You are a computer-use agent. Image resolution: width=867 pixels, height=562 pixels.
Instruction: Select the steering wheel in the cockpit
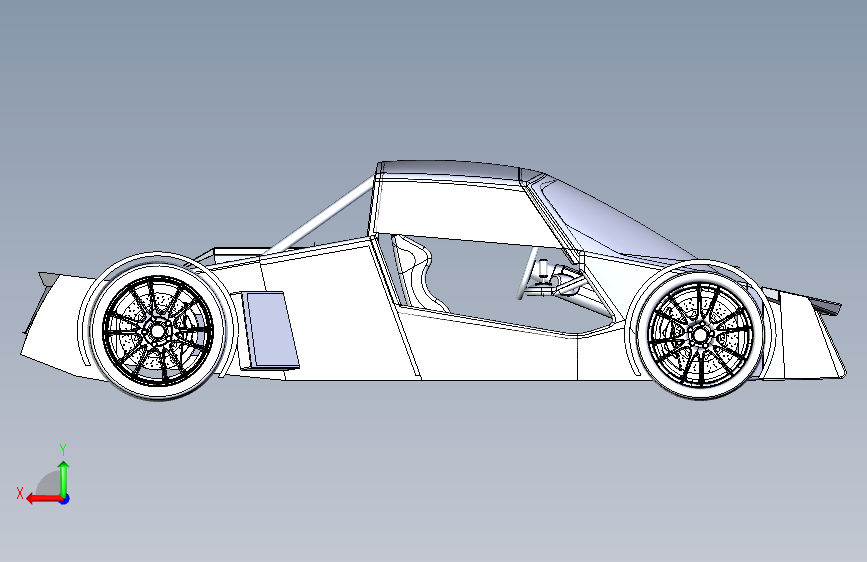526,274
